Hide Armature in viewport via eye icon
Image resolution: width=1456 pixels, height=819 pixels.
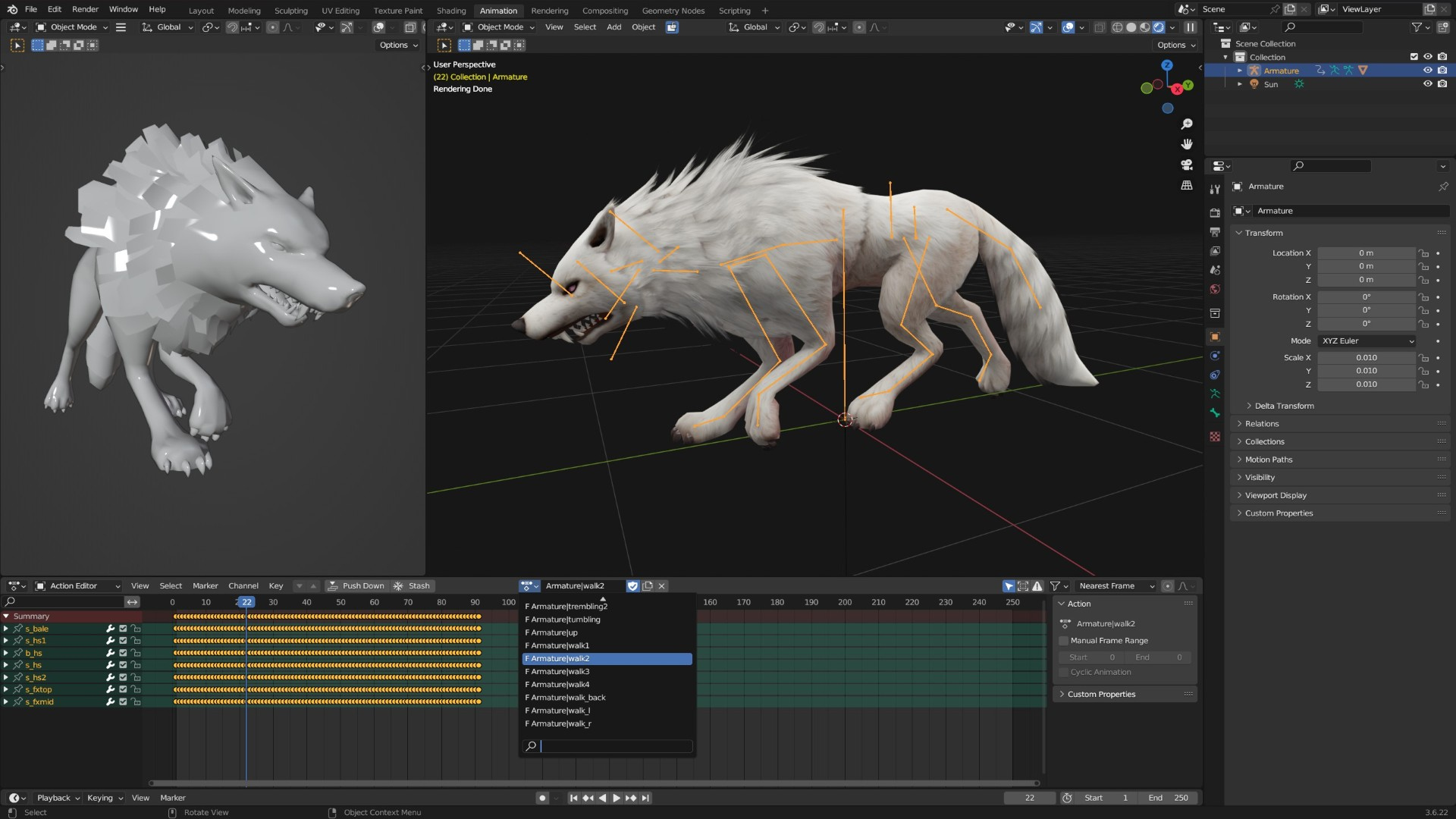[x=1427, y=71]
